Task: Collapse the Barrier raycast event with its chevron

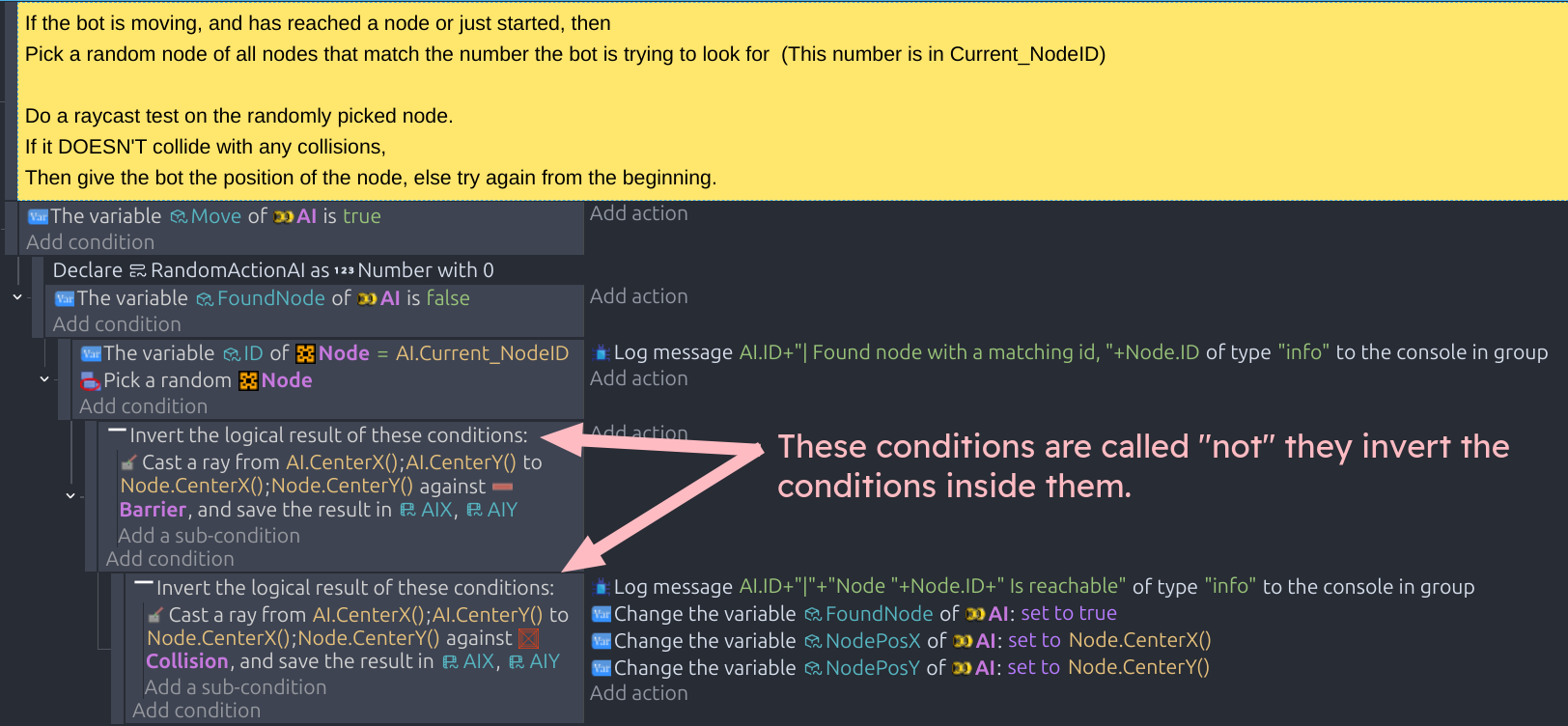Action: (x=70, y=495)
